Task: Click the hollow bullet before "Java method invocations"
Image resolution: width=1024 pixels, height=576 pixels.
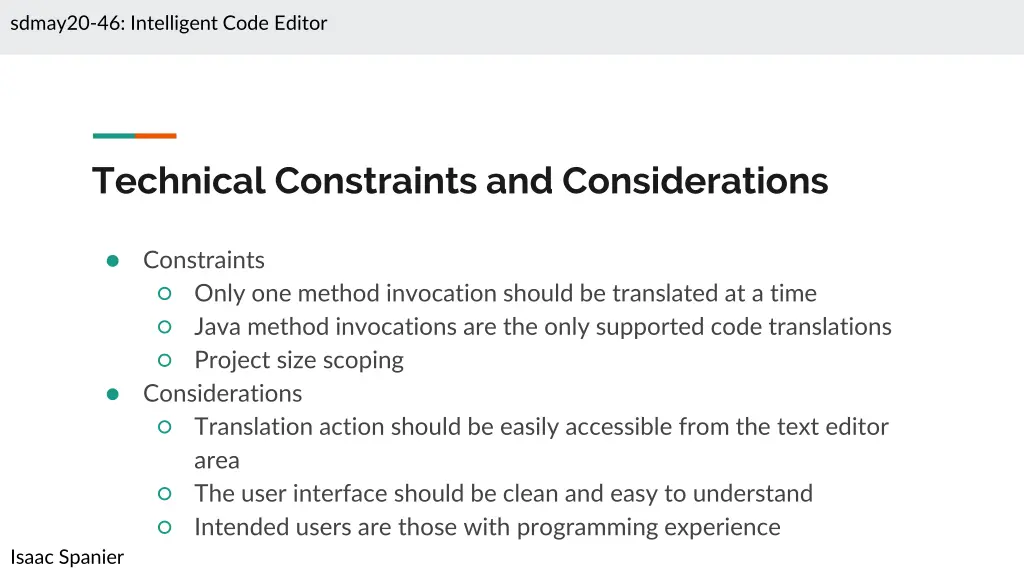Action: [165, 327]
